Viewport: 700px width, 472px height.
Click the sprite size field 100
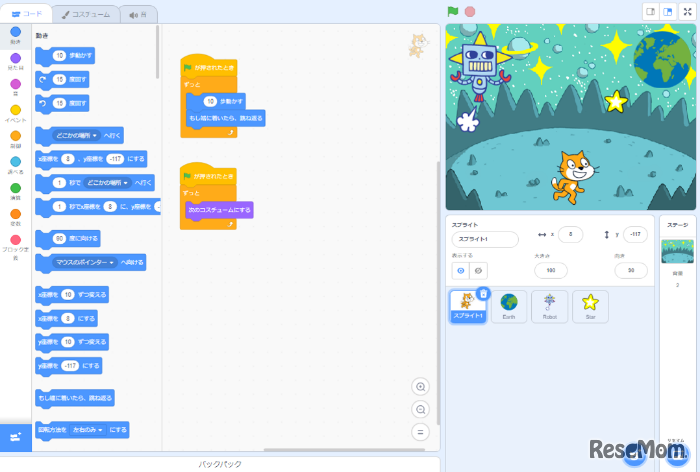[551, 270]
